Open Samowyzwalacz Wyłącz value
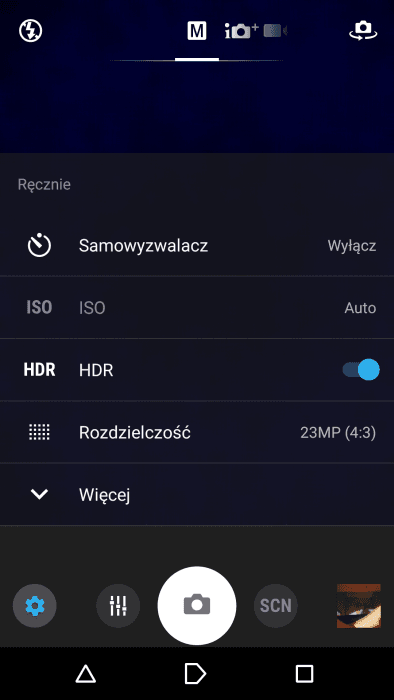 352,246
